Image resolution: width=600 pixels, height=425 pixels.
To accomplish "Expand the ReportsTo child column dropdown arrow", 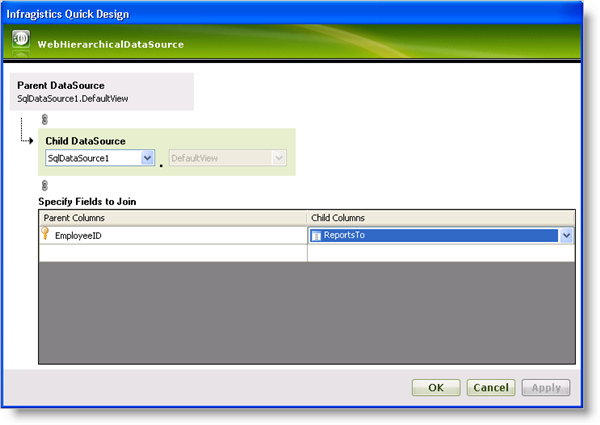I will pos(567,236).
